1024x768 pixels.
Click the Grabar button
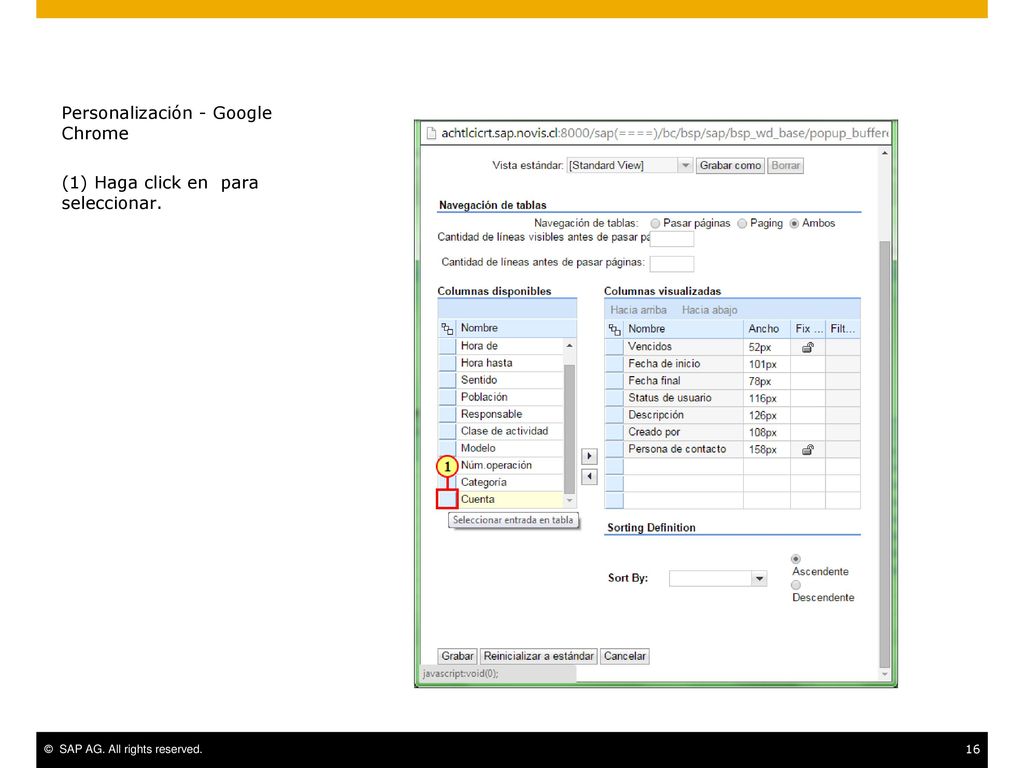tap(457, 656)
